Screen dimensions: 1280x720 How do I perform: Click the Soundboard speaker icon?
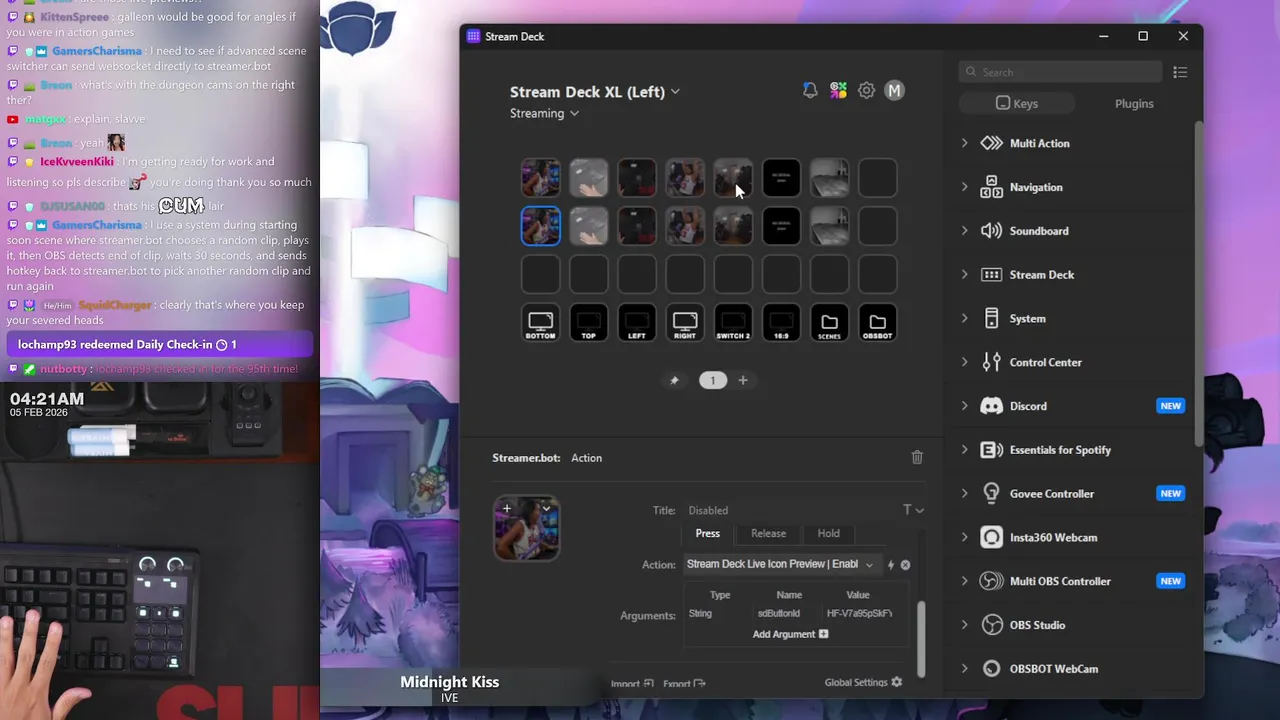point(991,231)
